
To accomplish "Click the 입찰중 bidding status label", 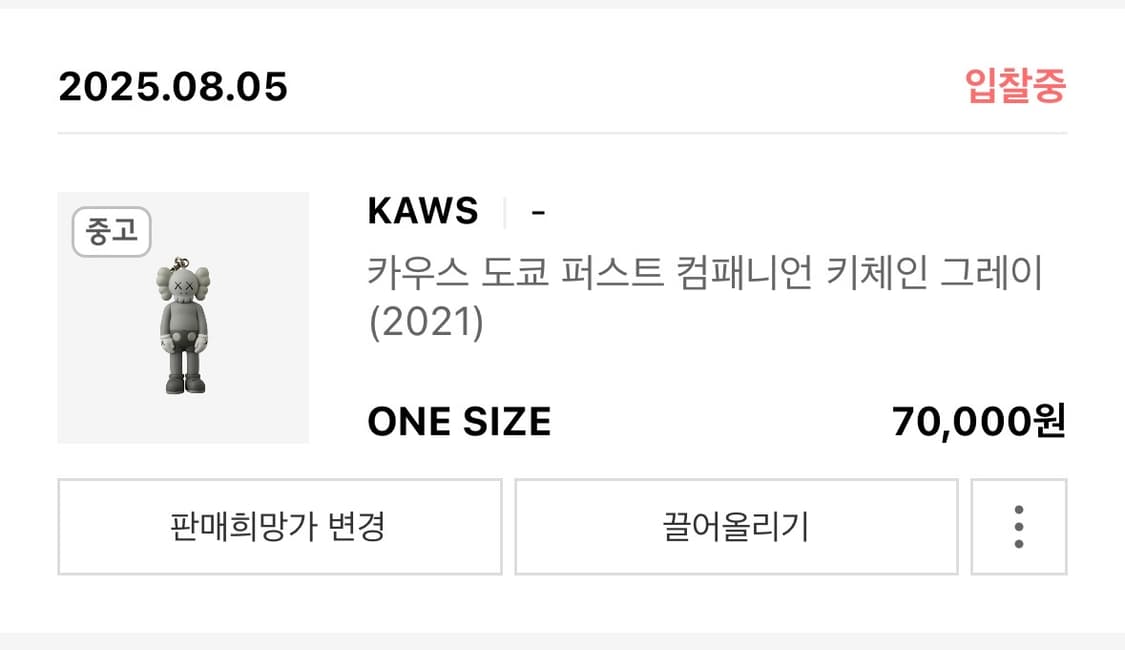I will [x=1015, y=86].
